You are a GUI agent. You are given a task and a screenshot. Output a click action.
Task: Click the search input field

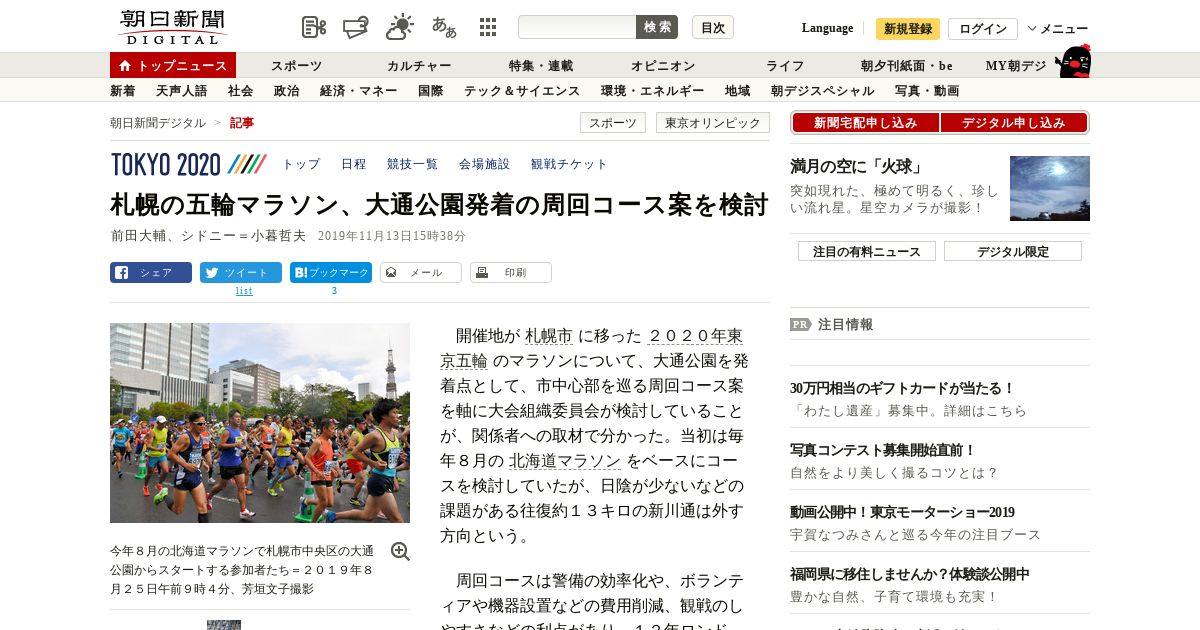(577, 27)
